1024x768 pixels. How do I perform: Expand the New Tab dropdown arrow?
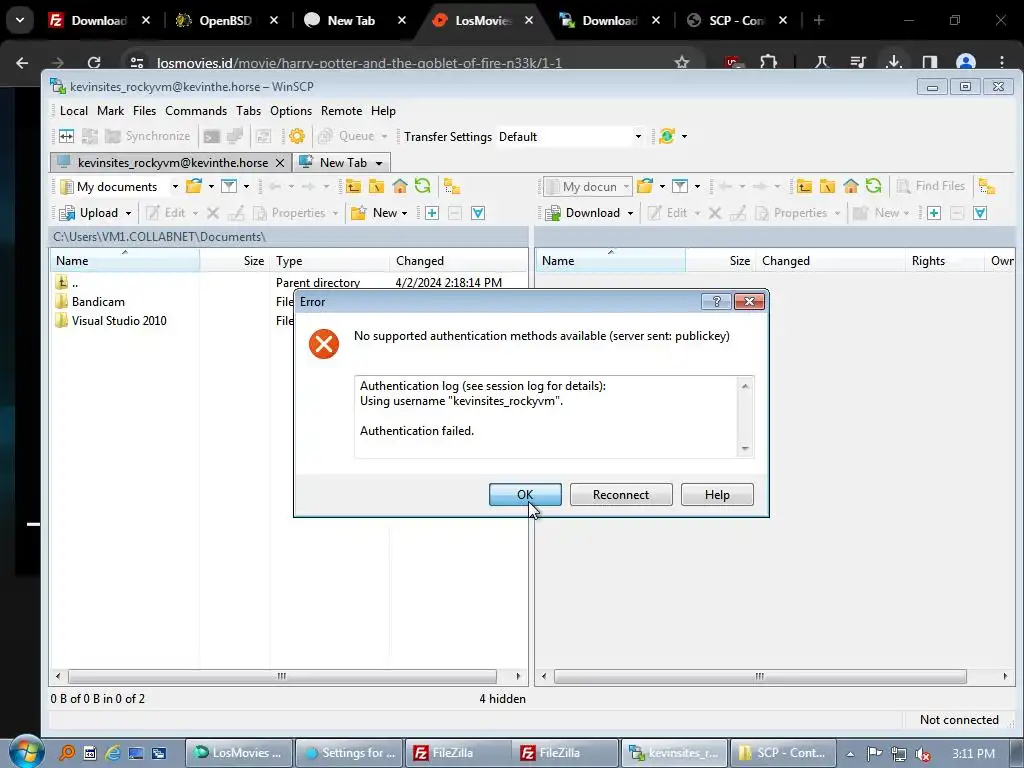click(379, 163)
